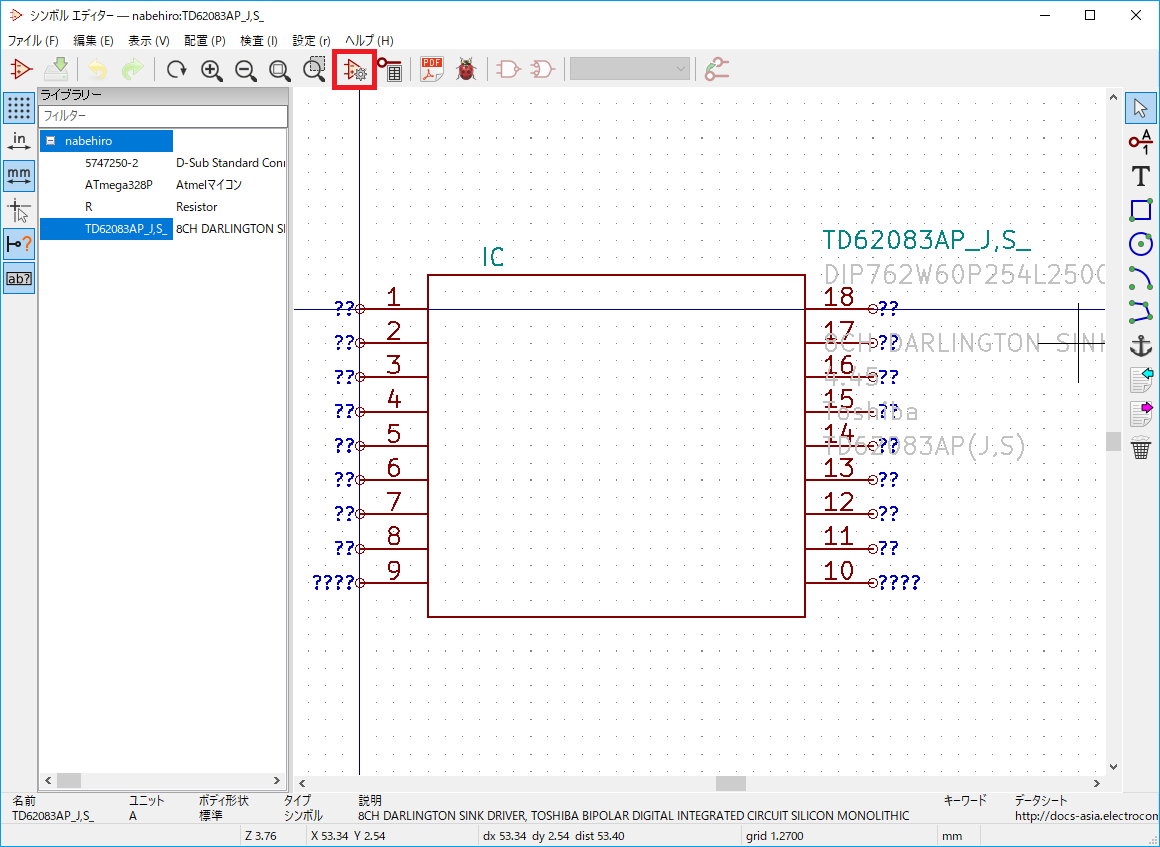1160x847 pixels.
Task: Click the redo arrow icon
Action: pos(132,70)
